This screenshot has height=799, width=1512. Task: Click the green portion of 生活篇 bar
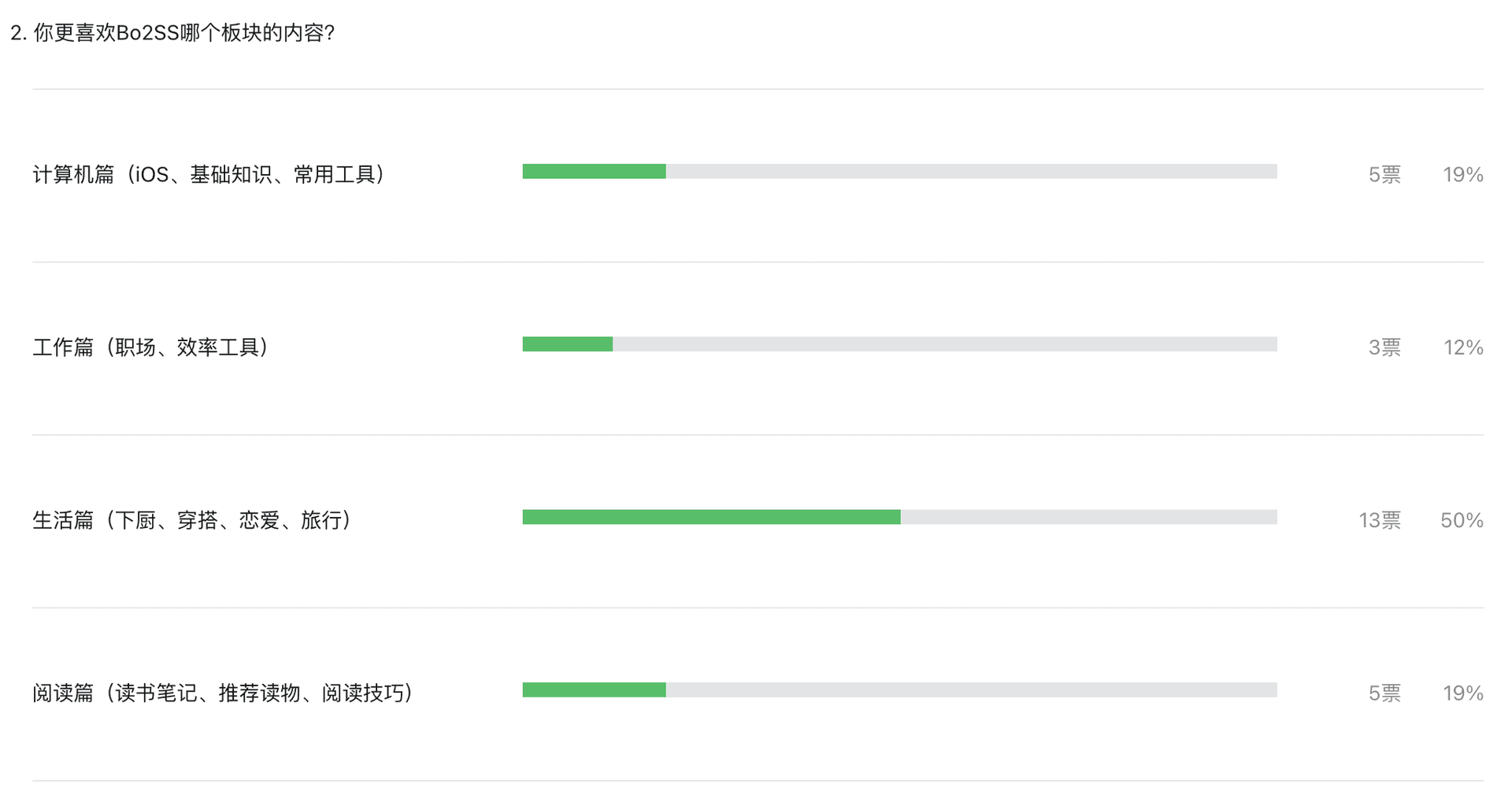pyautogui.click(x=711, y=517)
